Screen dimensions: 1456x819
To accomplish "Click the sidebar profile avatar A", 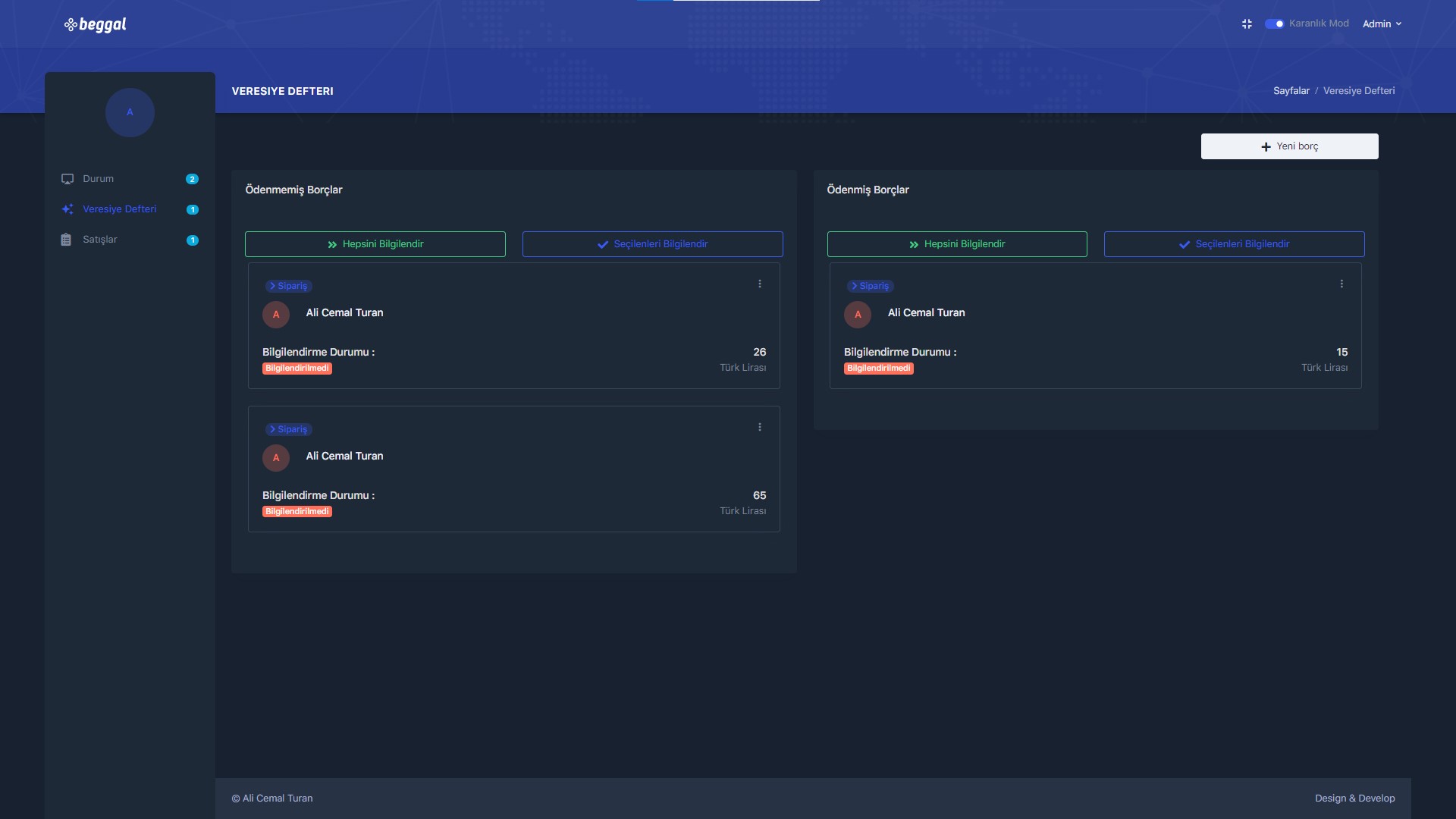I will click(130, 112).
